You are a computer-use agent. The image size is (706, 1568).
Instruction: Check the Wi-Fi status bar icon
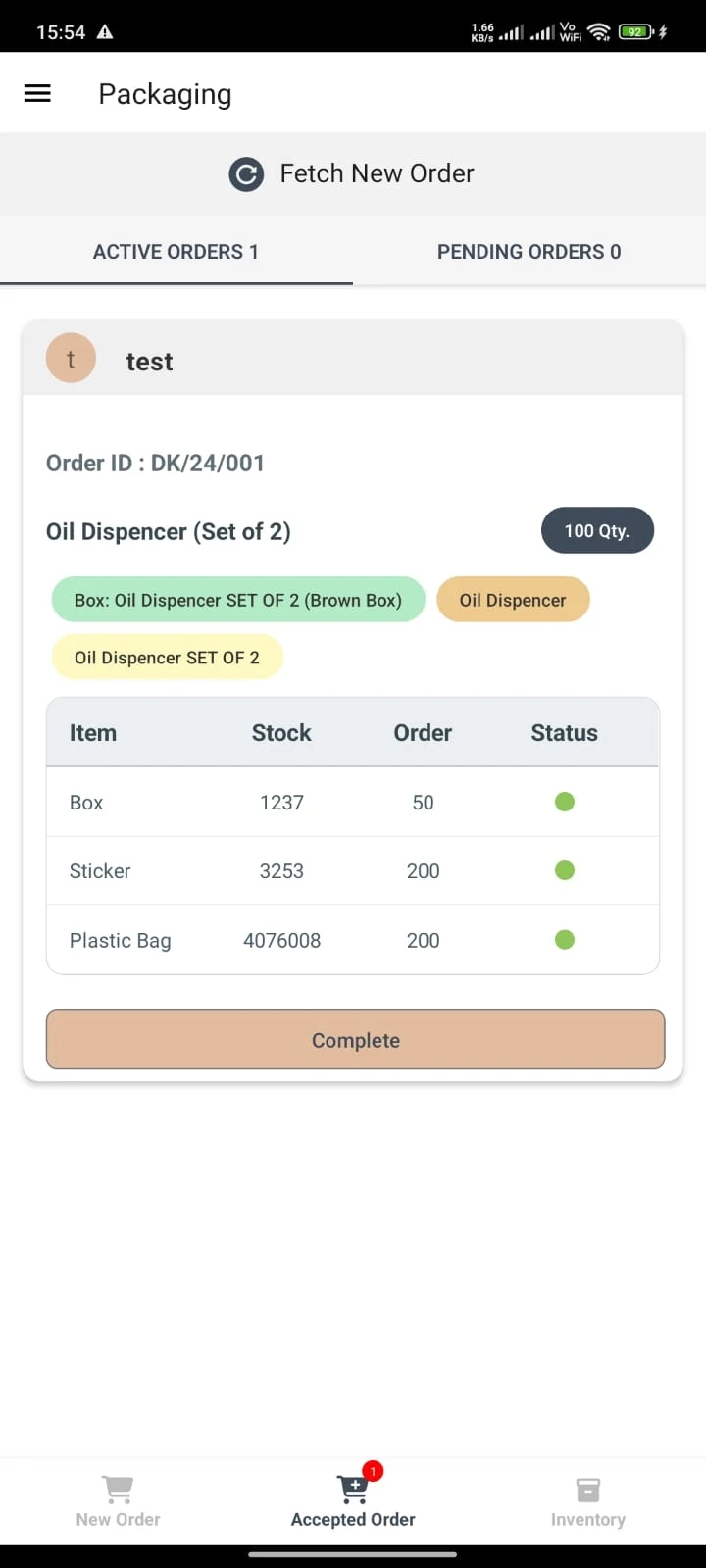point(599,32)
